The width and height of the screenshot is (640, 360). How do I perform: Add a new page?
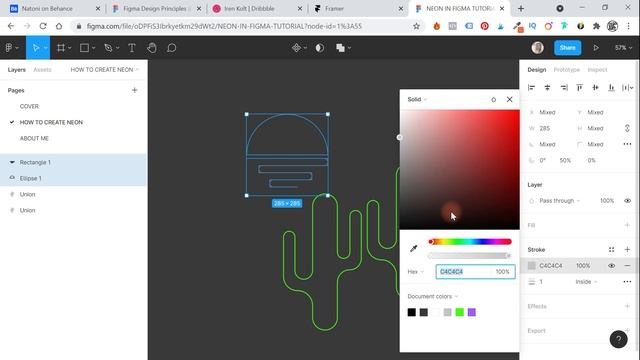135,90
